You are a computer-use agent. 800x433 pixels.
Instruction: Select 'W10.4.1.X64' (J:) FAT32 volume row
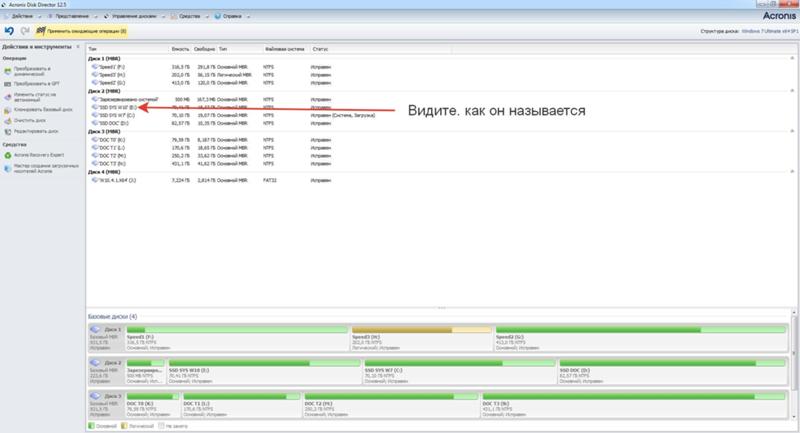pyautogui.click(x=441, y=180)
